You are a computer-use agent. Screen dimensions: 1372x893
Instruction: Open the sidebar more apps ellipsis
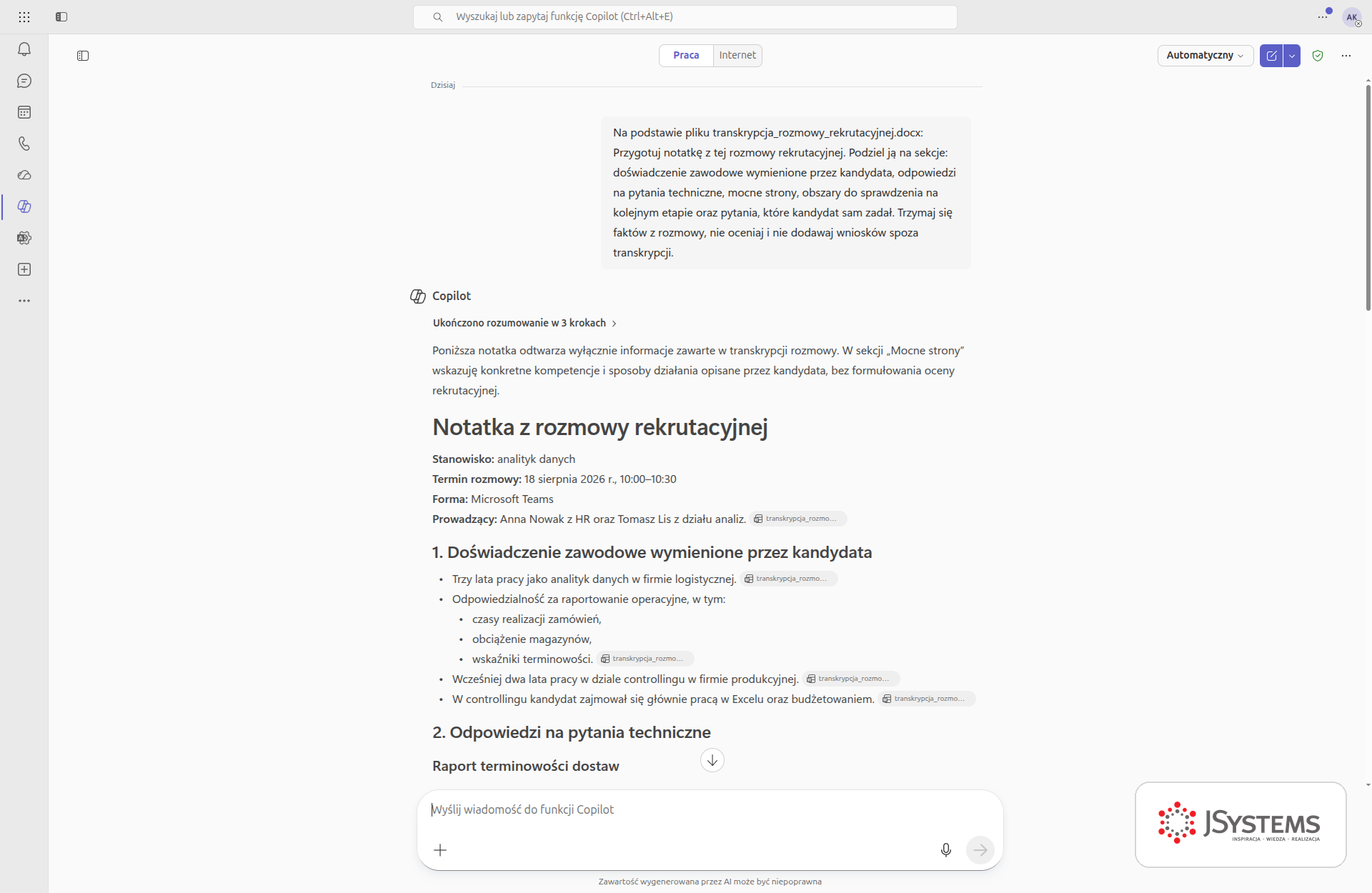(x=24, y=301)
